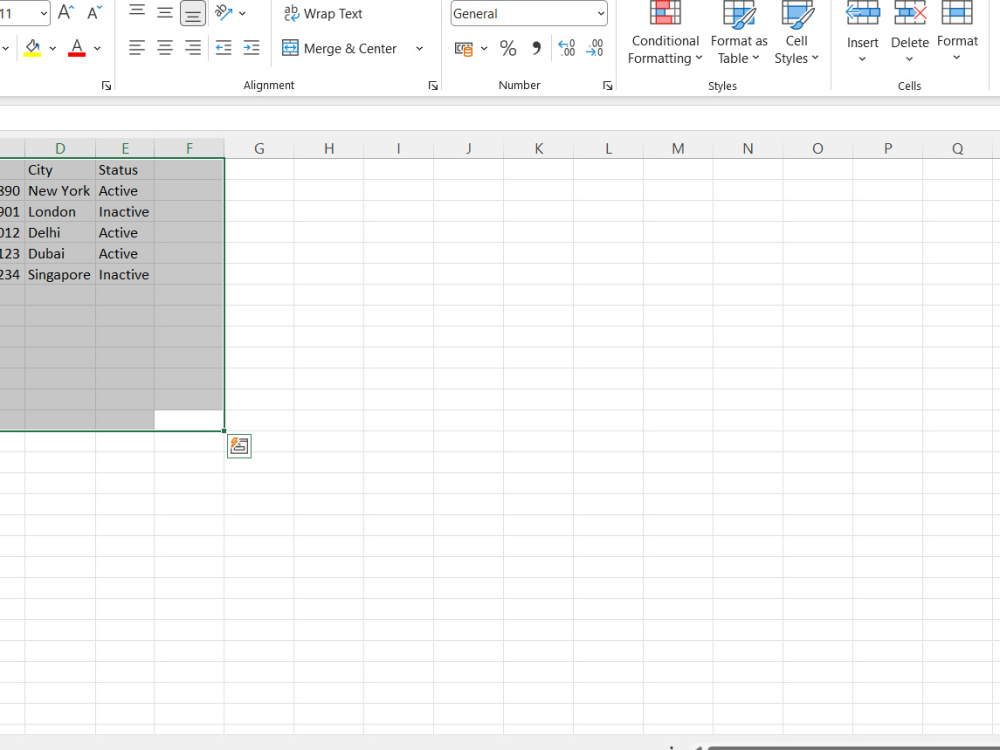Select Active status in New York row
The height and width of the screenshot is (750, 1000).
point(125,191)
